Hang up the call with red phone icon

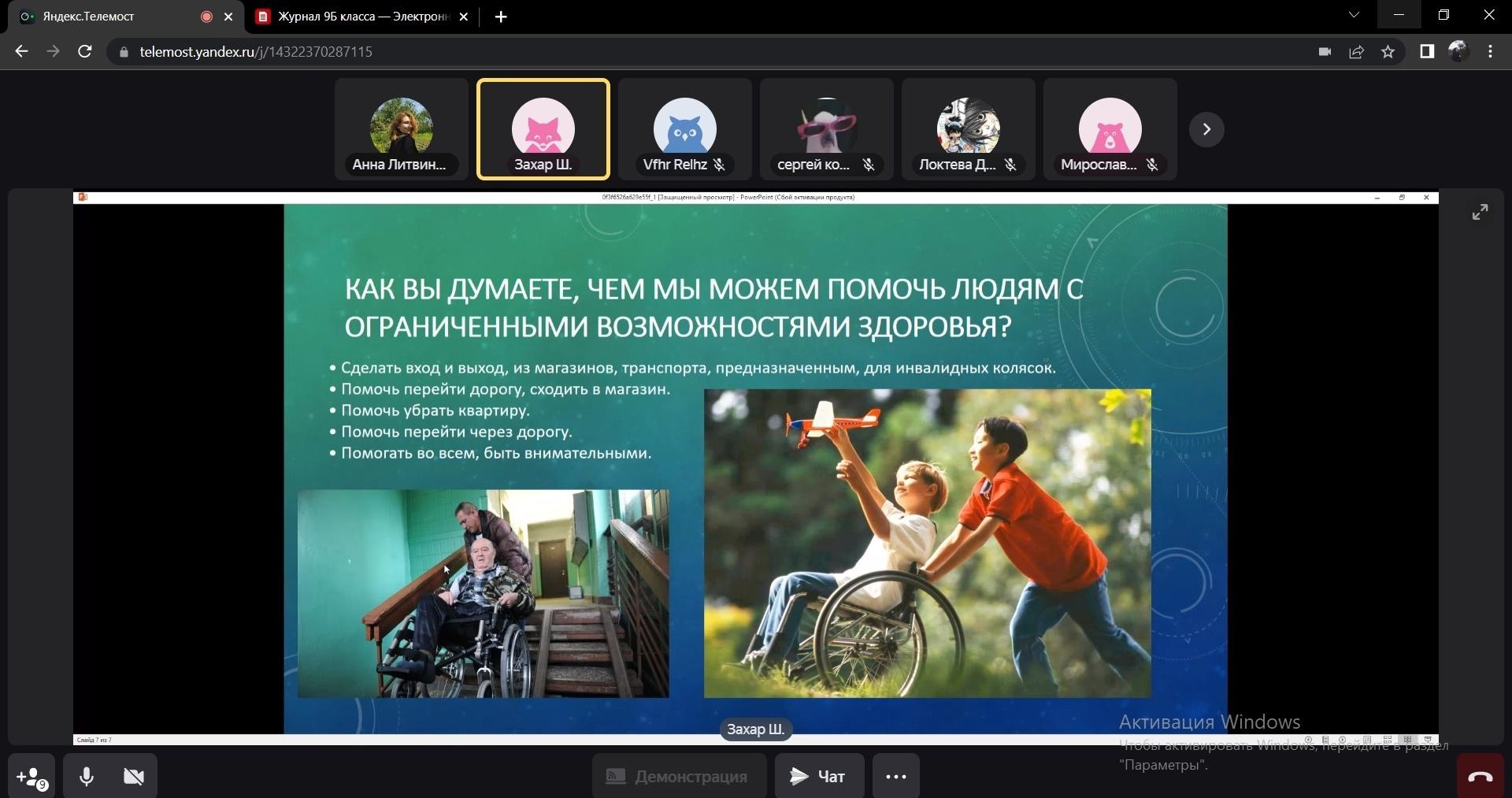coord(1480,777)
